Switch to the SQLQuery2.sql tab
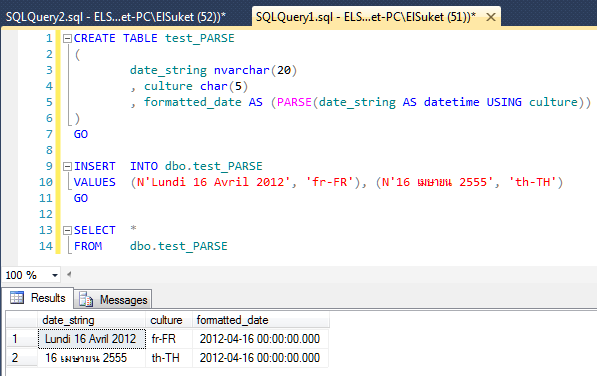Image resolution: width=597 pixels, height=376 pixels. 116,17
